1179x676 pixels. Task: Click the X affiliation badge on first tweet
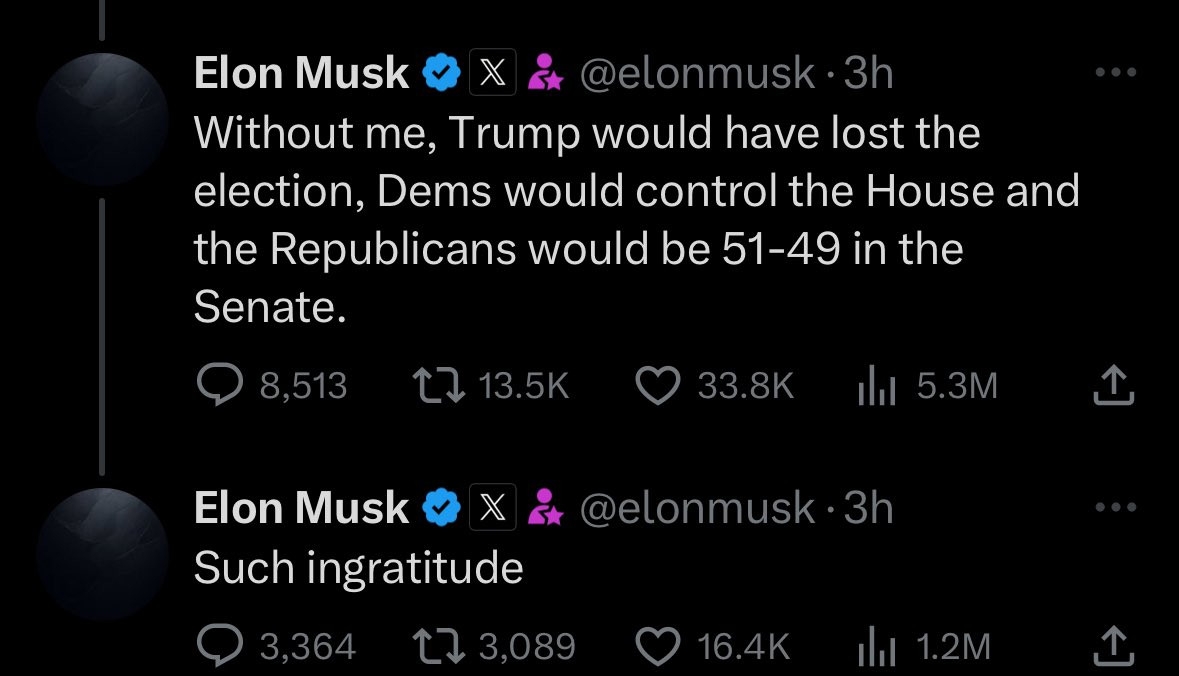click(492, 74)
